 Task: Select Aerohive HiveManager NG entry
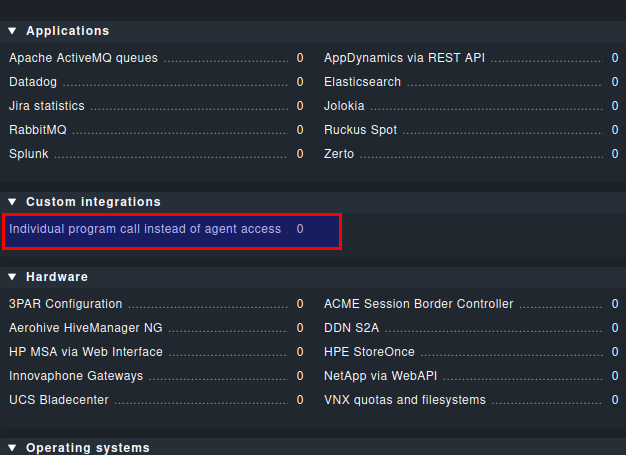point(85,328)
